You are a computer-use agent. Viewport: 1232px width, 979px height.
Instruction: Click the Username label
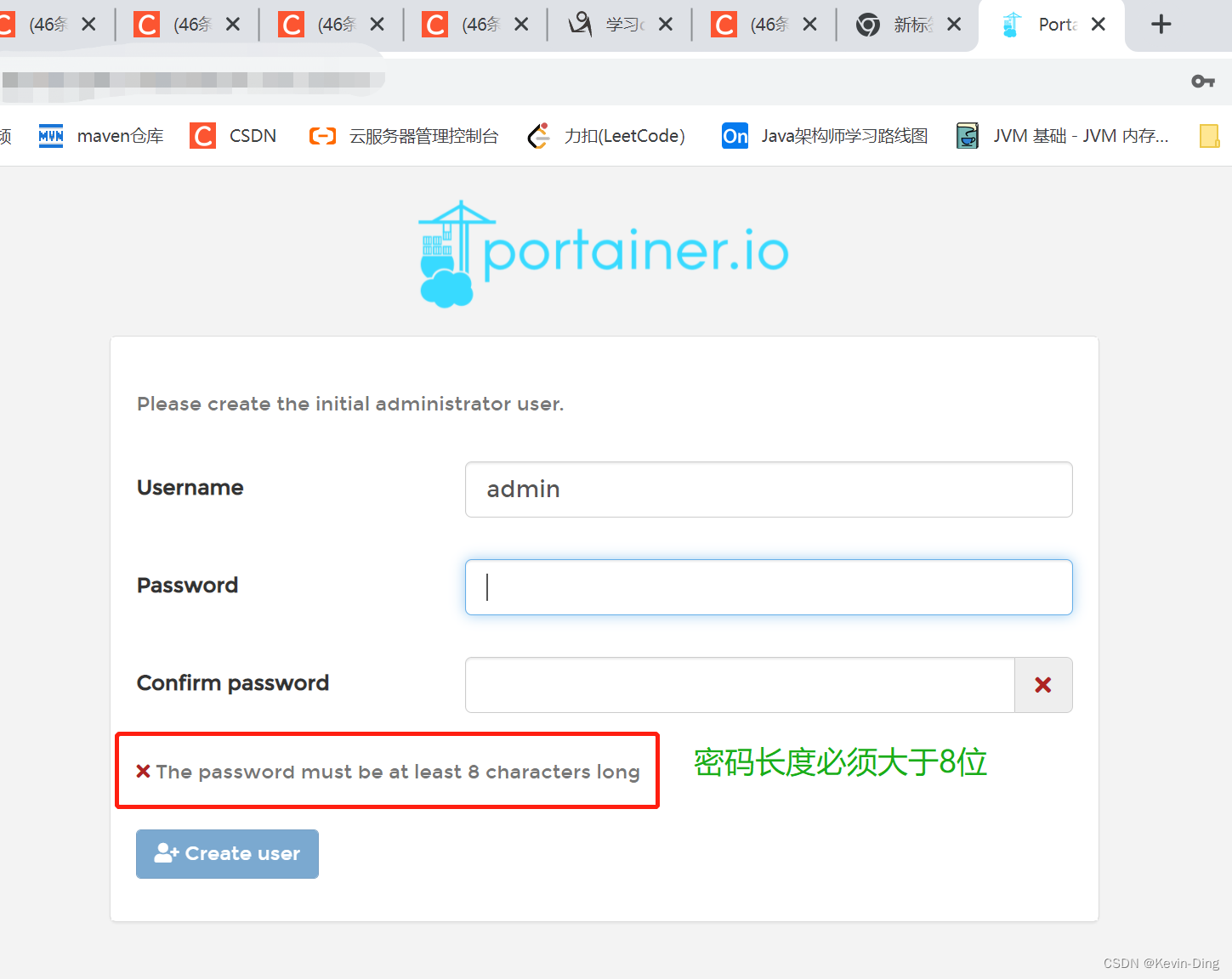pyautogui.click(x=190, y=488)
